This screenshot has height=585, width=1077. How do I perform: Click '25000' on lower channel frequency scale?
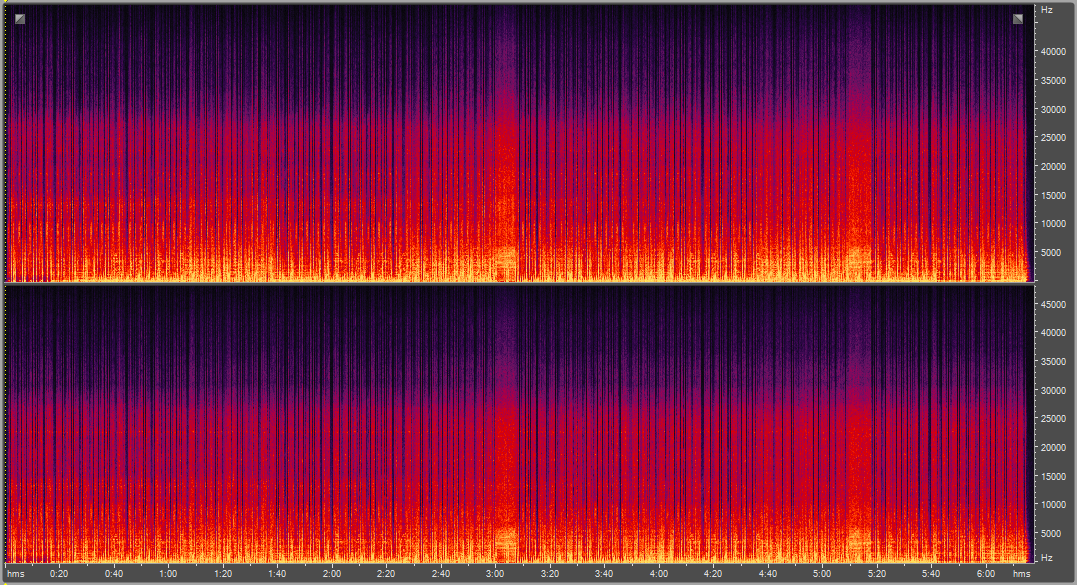(x=1053, y=418)
